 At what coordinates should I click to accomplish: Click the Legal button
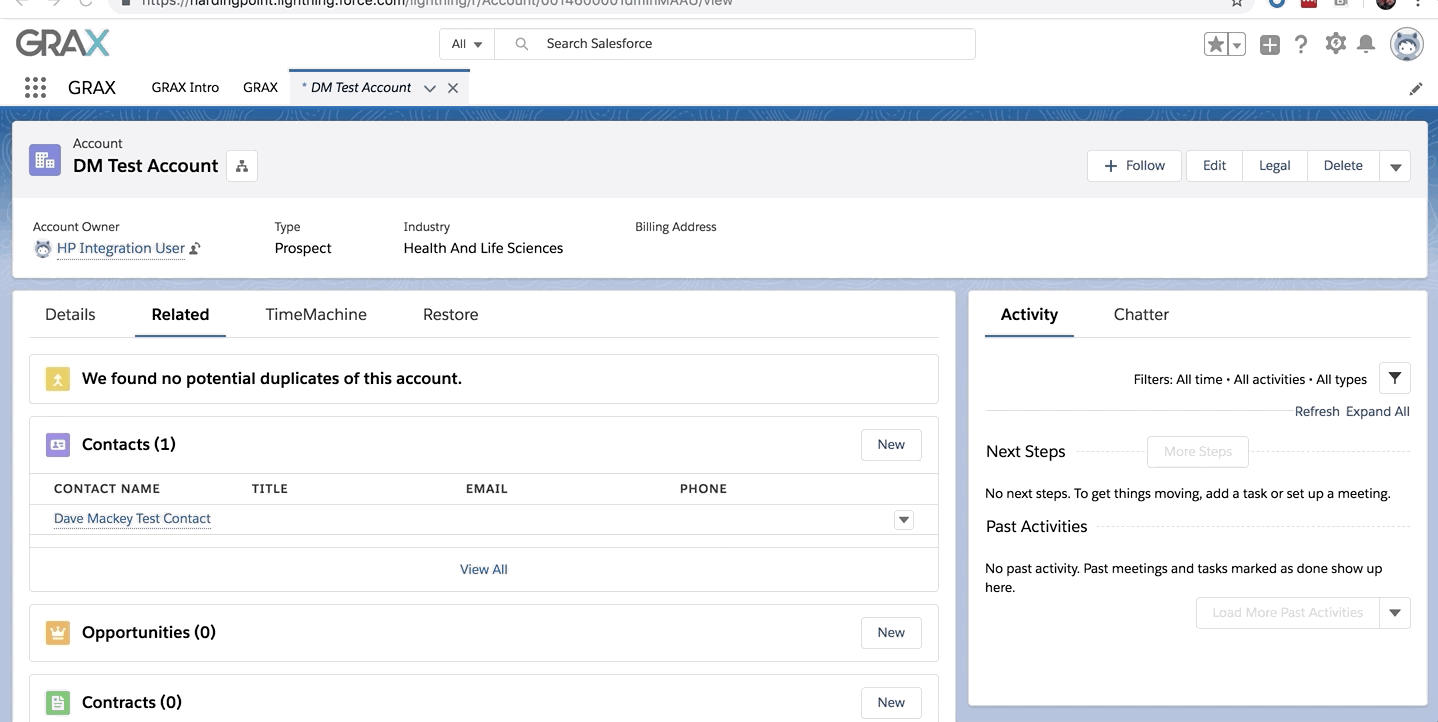point(1274,166)
